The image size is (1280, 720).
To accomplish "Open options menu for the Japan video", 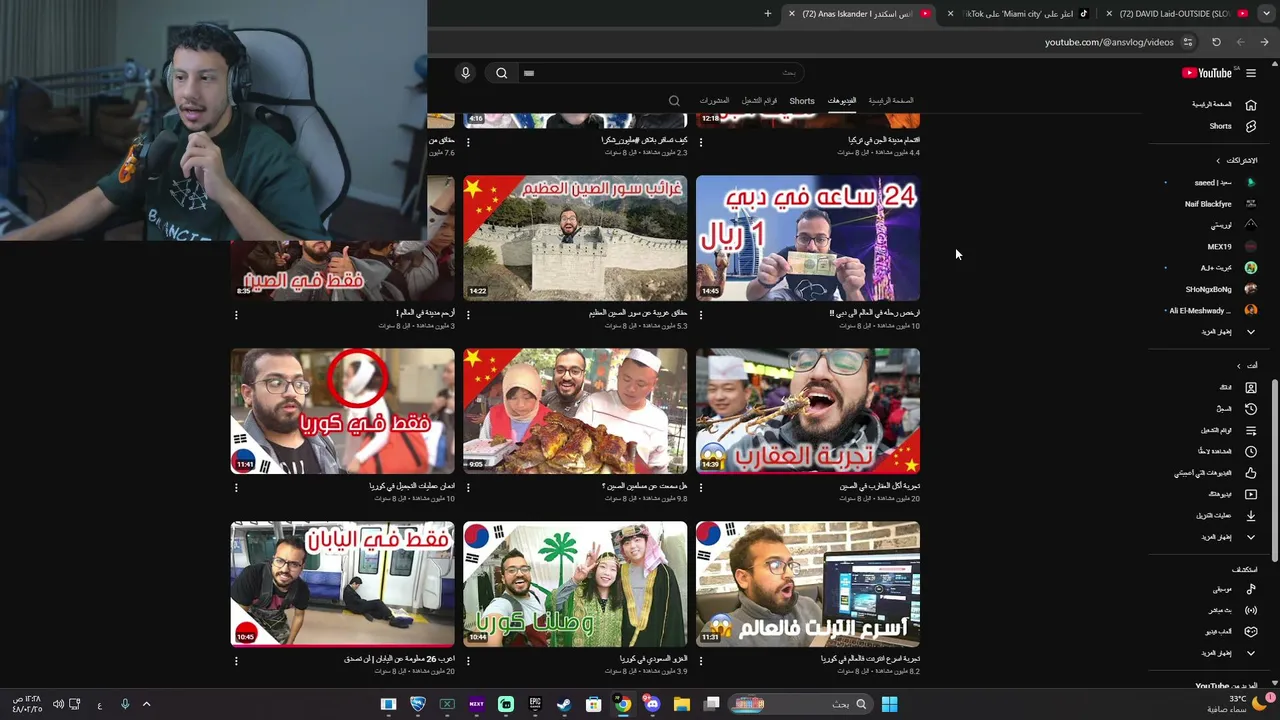I will (x=236, y=660).
